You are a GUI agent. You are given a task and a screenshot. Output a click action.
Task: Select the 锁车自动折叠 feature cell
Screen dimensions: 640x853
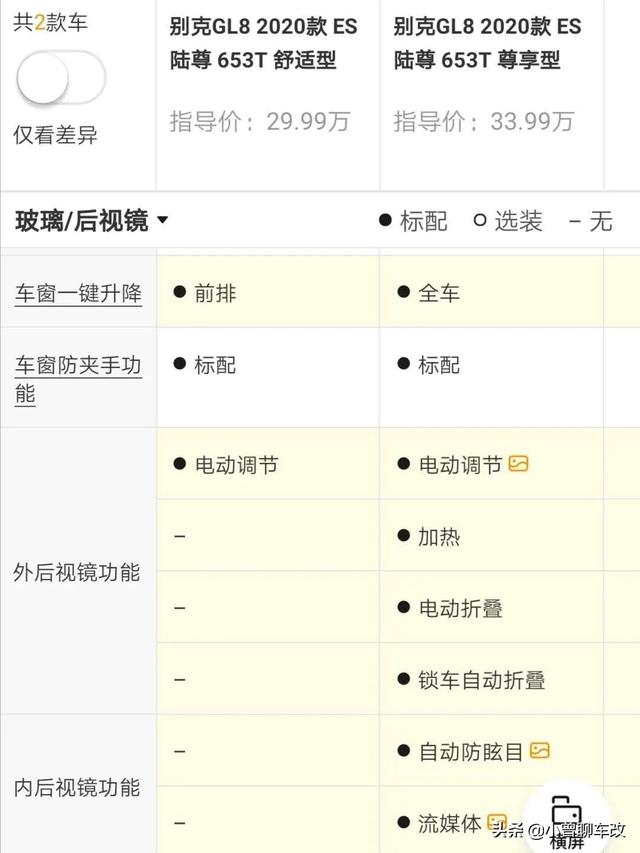coord(491,679)
